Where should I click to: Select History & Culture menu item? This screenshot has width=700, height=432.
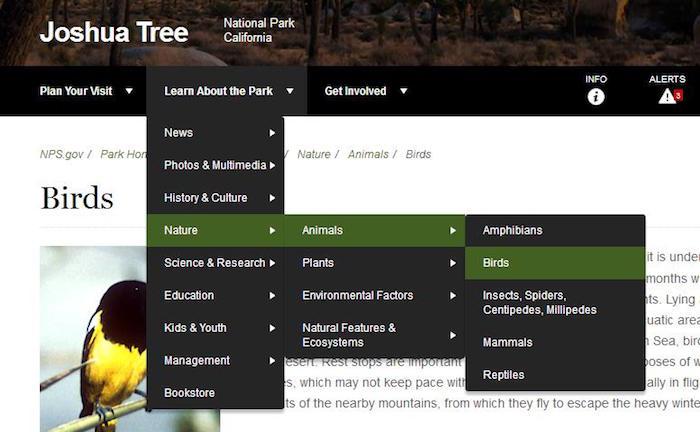215,198
